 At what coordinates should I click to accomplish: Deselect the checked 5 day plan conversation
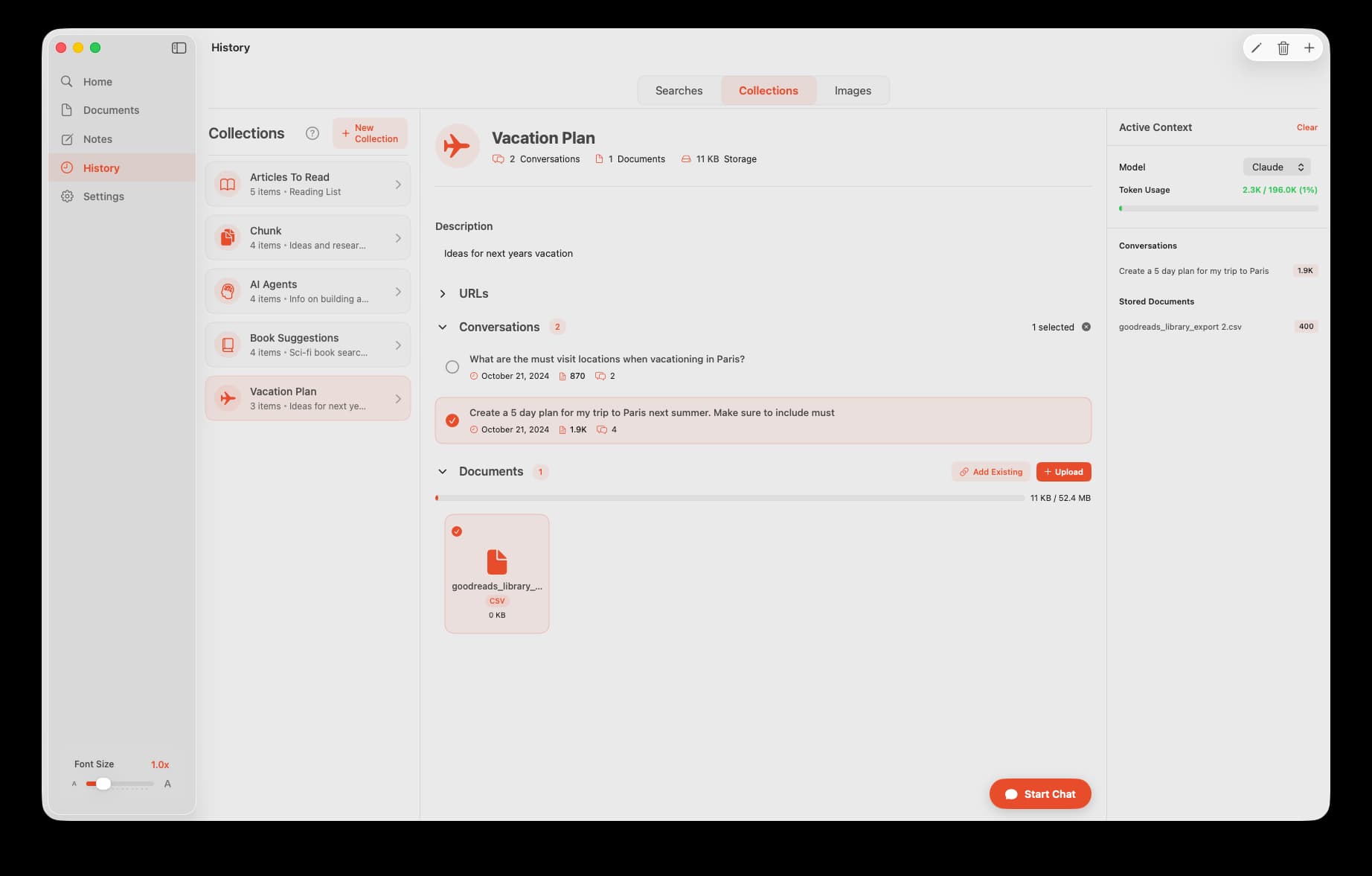click(452, 421)
